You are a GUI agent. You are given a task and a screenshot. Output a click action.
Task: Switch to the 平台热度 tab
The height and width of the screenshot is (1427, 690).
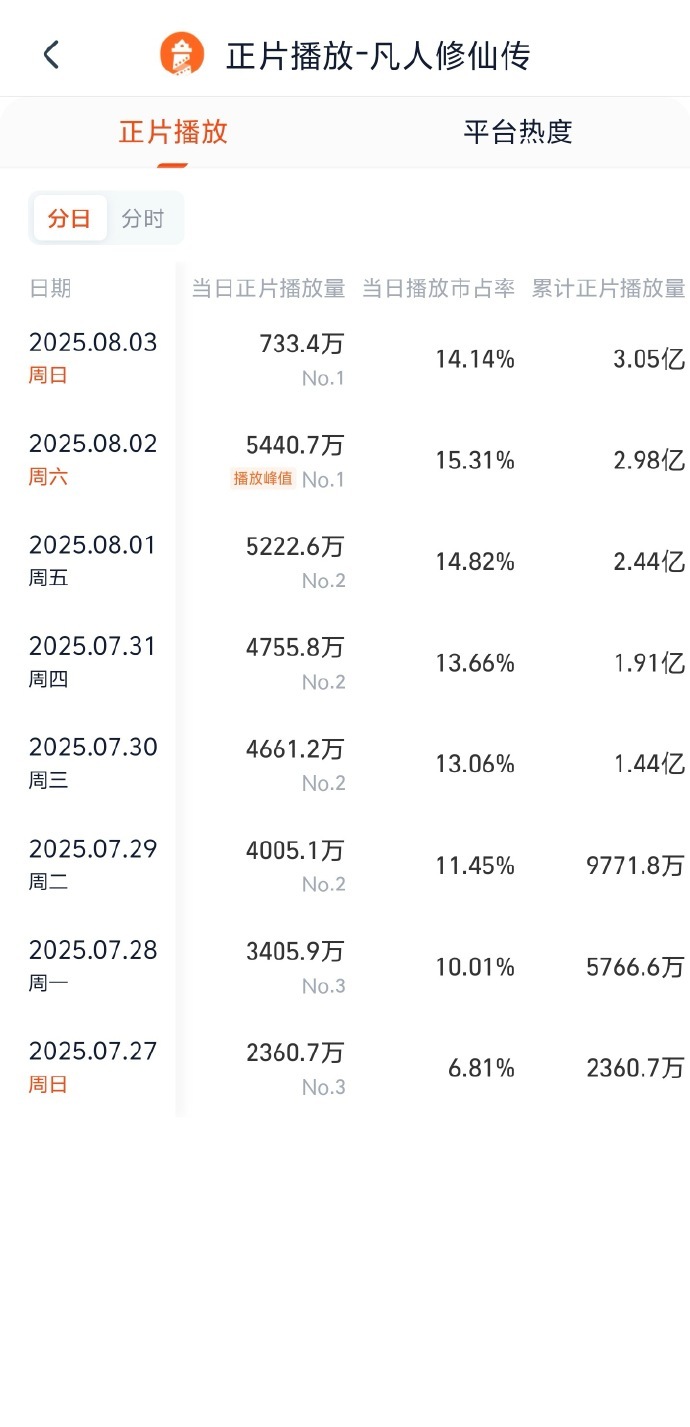[x=517, y=132]
